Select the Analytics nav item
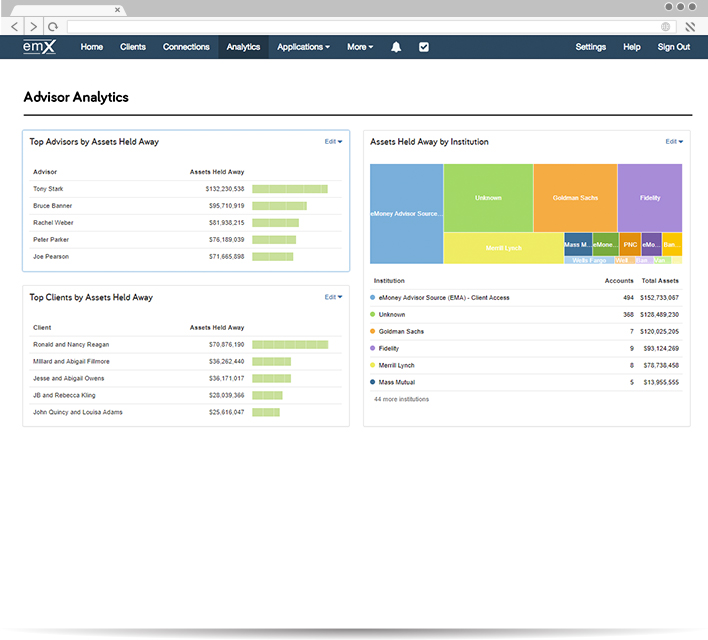The height and width of the screenshot is (640, 708). point(243,47)
